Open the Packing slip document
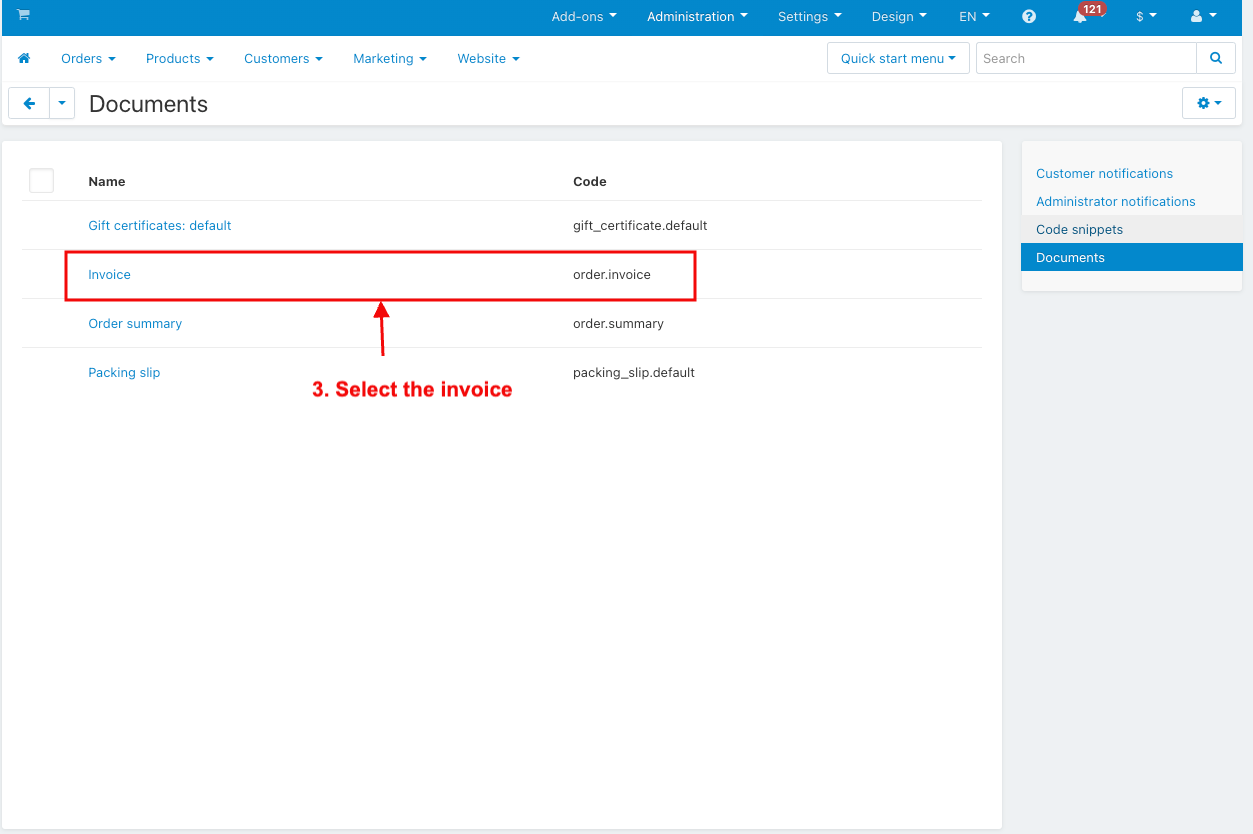The width and height of the screenshot is (1253, 834). [124, 373]
